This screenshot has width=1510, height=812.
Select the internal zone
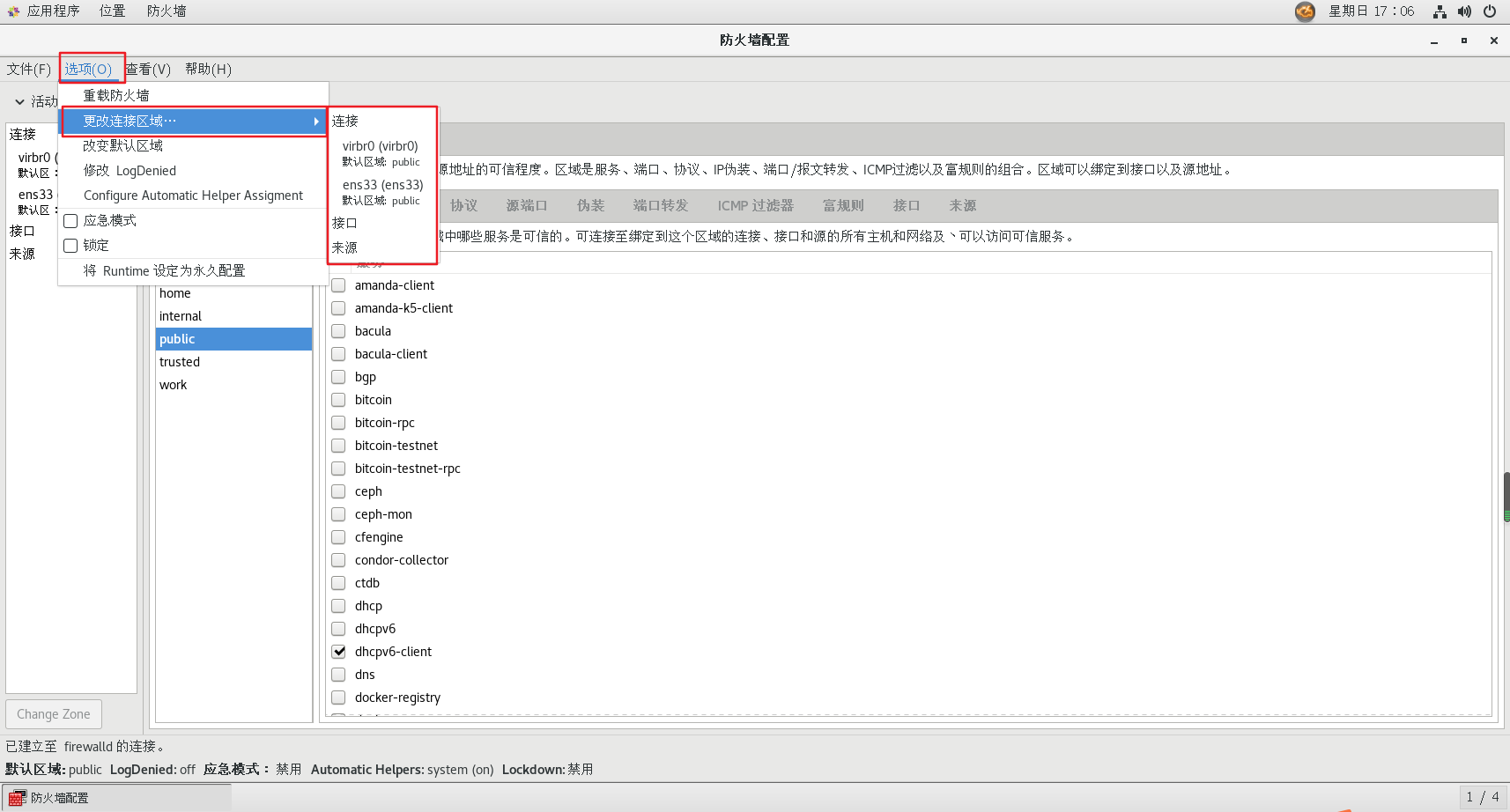233,316
